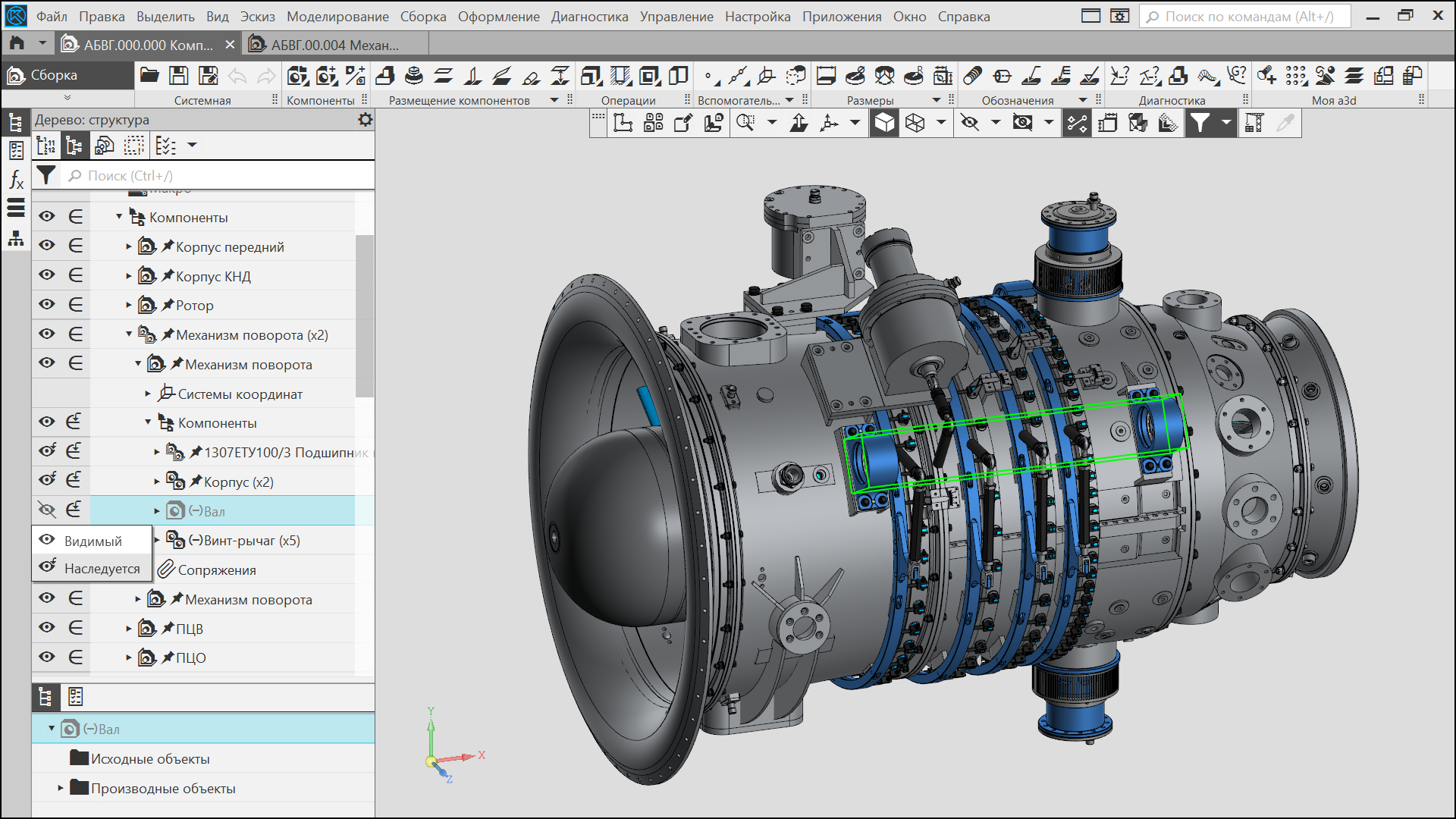Choose Наследуется in visibility popup
Image resolution: width=1456 pixels, height=819 pixels.
click(102, 568)
